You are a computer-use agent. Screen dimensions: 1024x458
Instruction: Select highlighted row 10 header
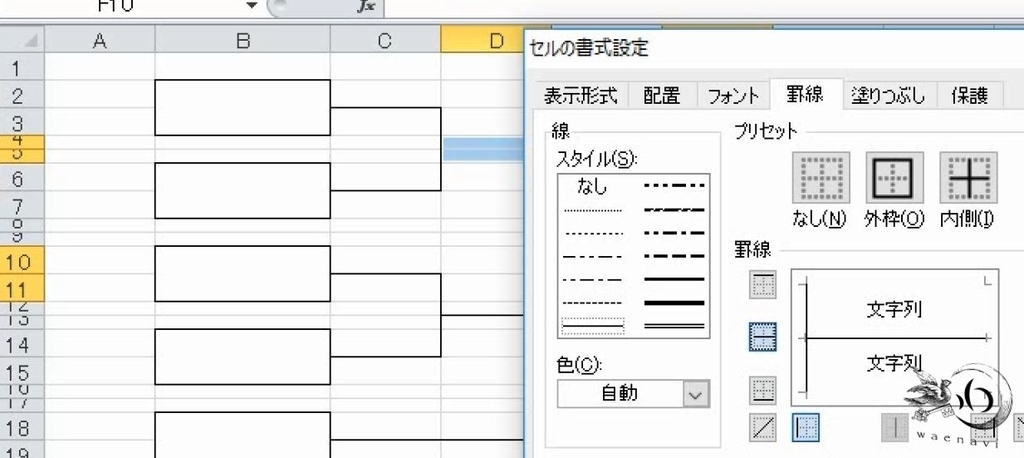click(22, 261)
